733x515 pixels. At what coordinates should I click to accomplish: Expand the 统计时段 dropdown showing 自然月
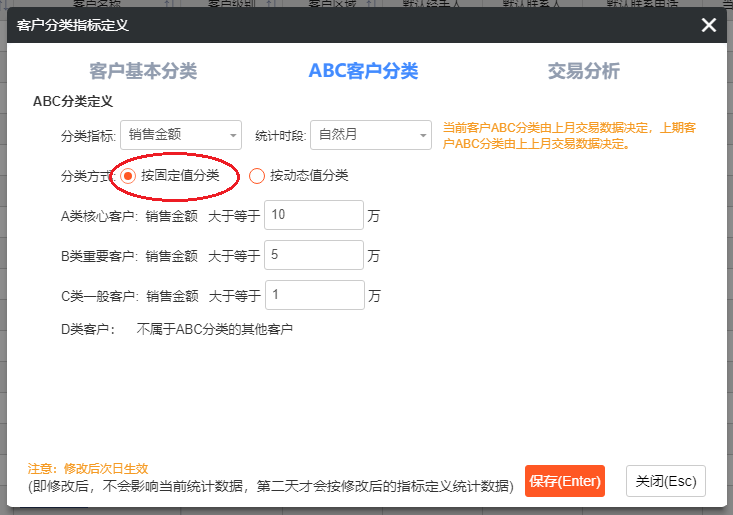tap(370, 135)
